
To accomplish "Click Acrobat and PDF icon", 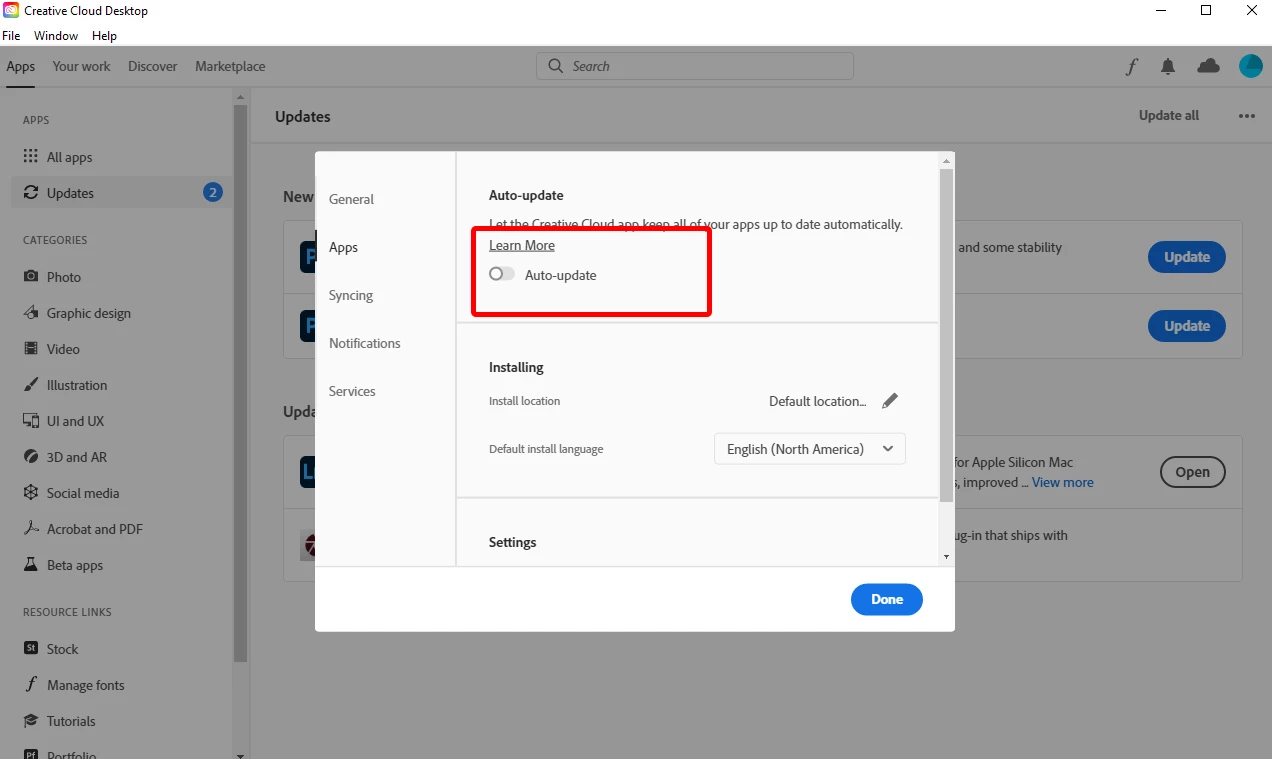I will [x=31, y=529].
